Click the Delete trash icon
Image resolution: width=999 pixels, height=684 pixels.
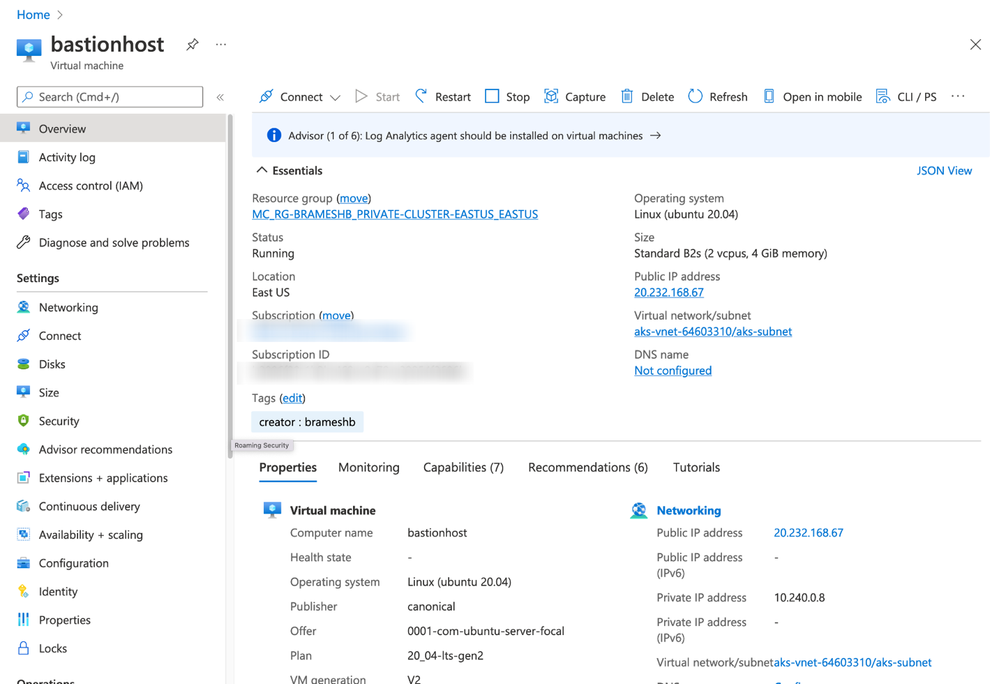pos(627,96)
